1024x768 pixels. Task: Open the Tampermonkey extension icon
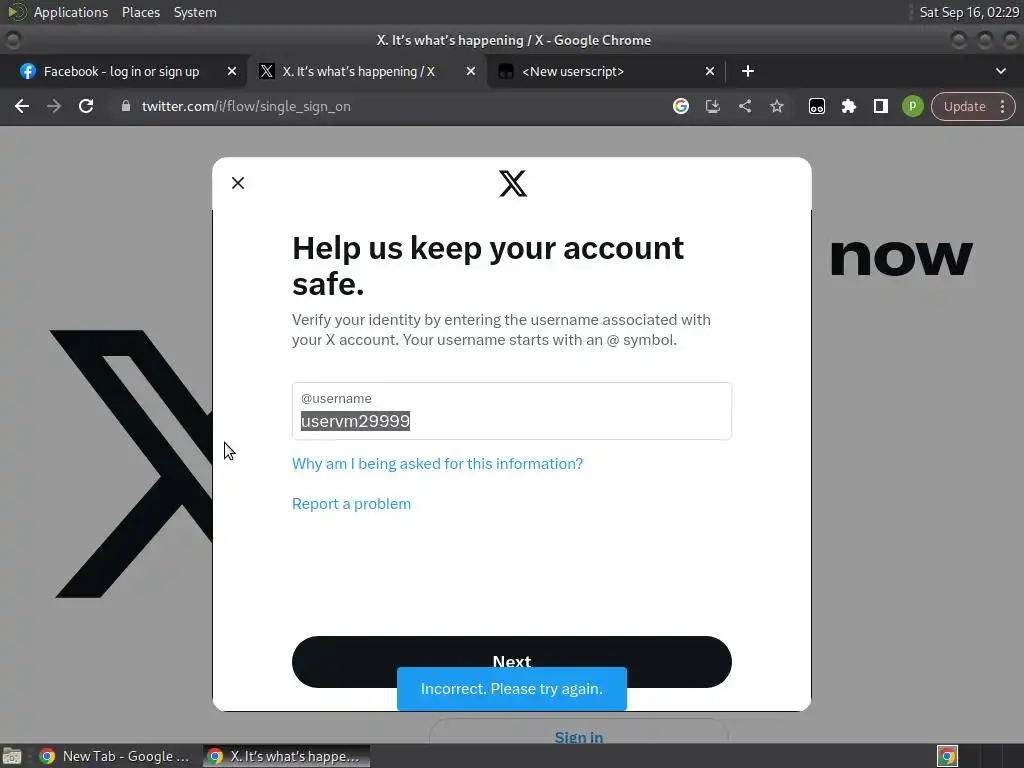pos(816,106)
